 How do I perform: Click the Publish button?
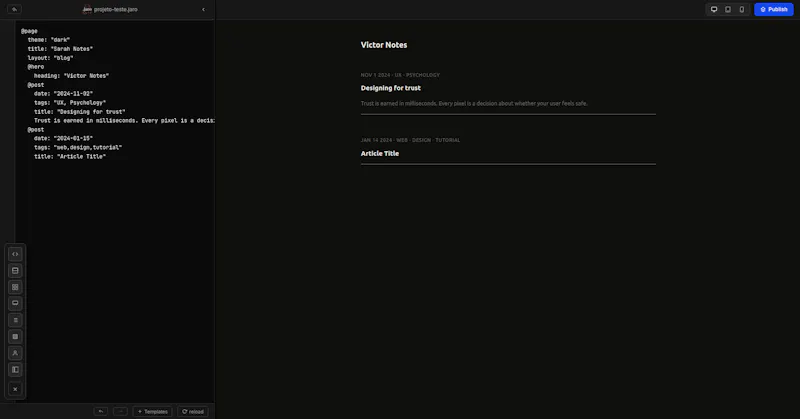pyautogui.click(x=773, y=9)
